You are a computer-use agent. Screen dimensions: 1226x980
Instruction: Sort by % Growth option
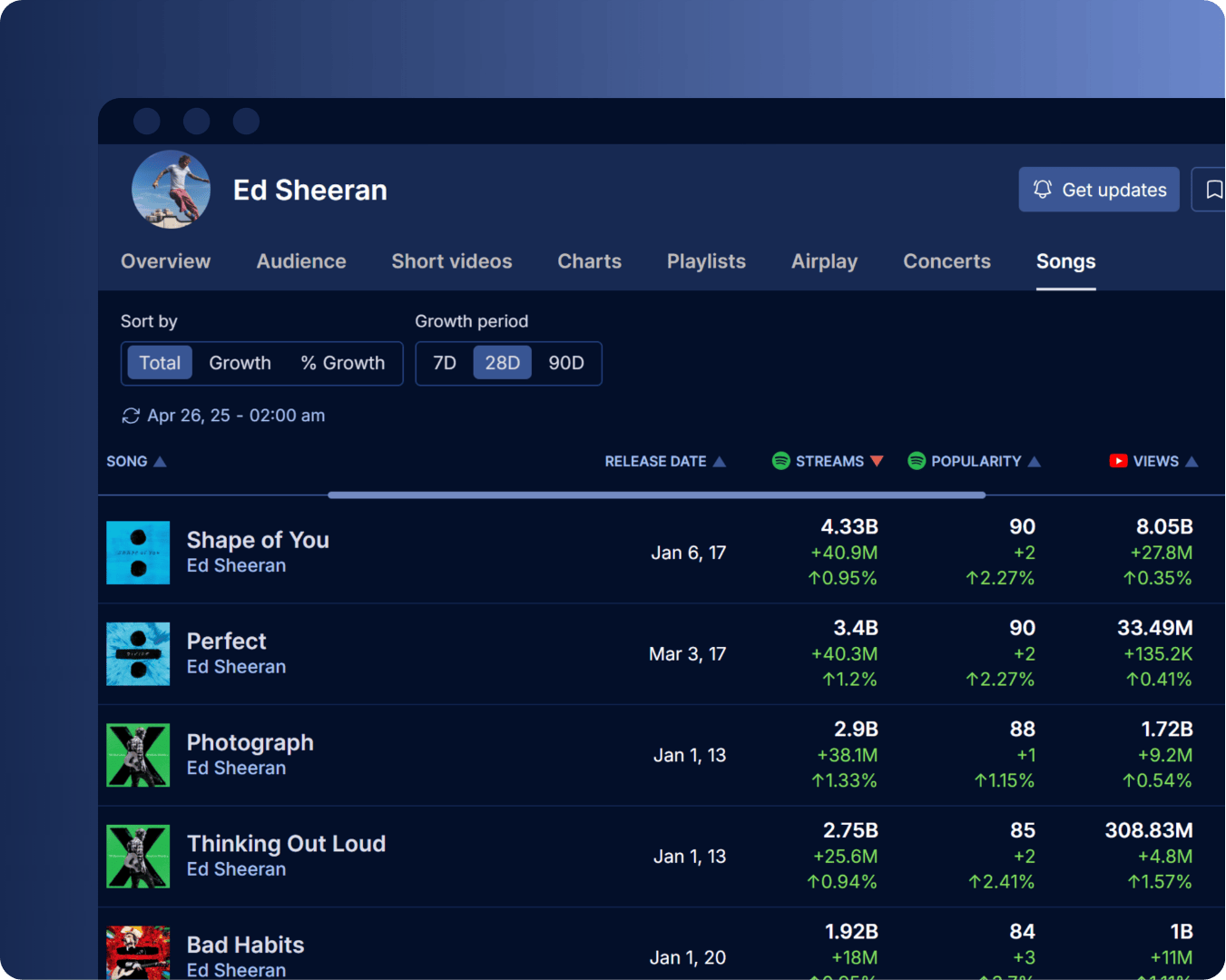[x=343, y=363]
